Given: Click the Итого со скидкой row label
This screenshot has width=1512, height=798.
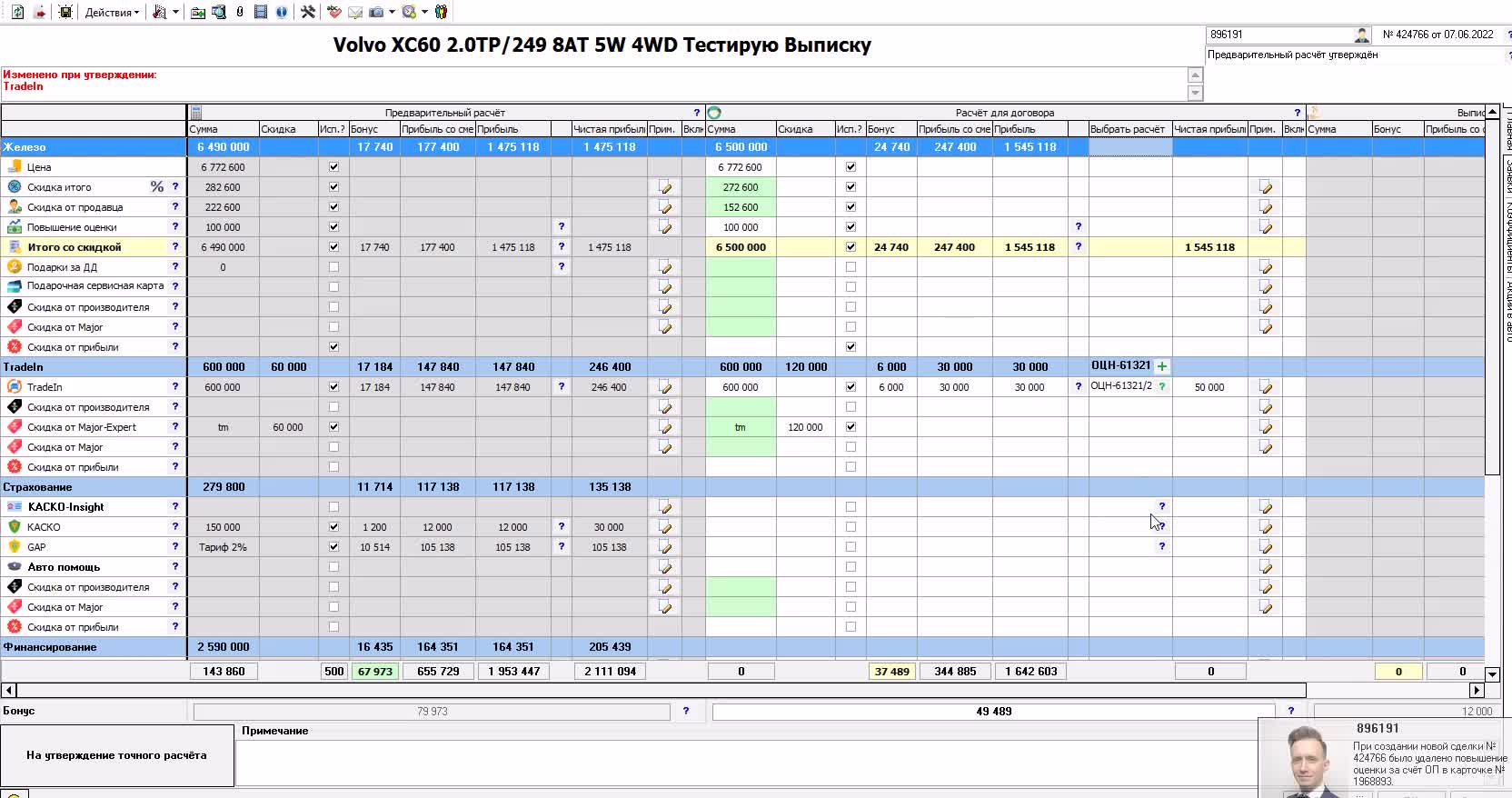Looking at the screenshot, I should pyautogui.click(x=75, y=247).
